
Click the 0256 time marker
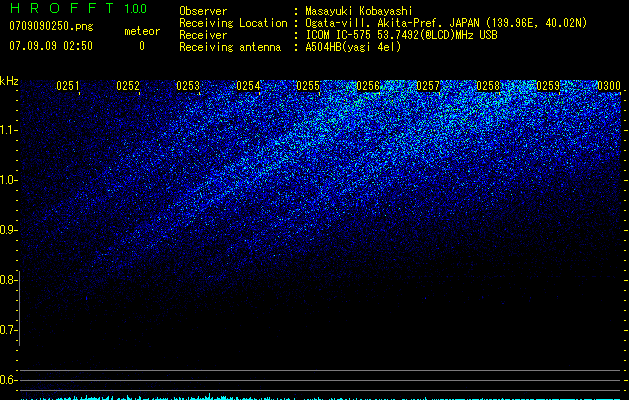click(x=368, y=86)
